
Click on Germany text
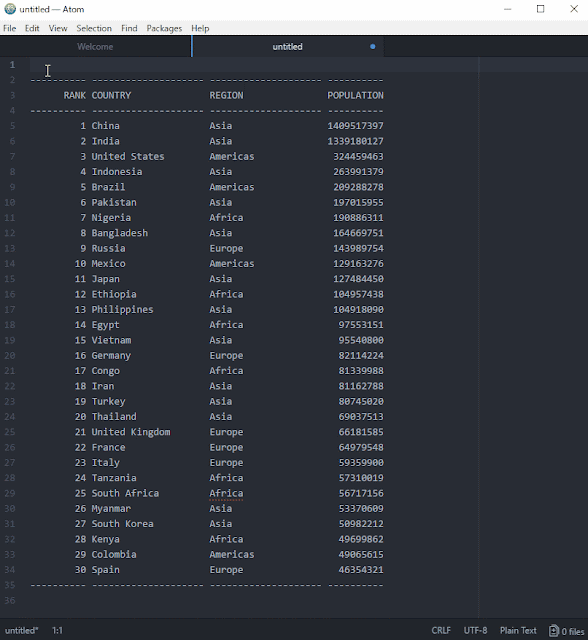(x=111, y=356)
